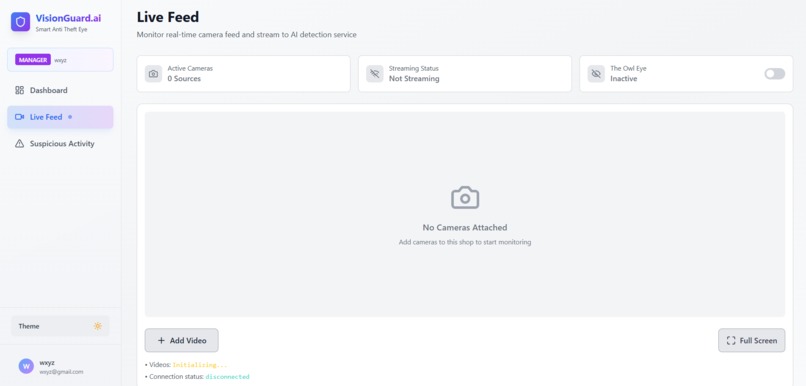Image resolution: width=806 pixels, height=386 pixels.
Task: Click the user avatar W circle
Action: (x=26, y=366)
